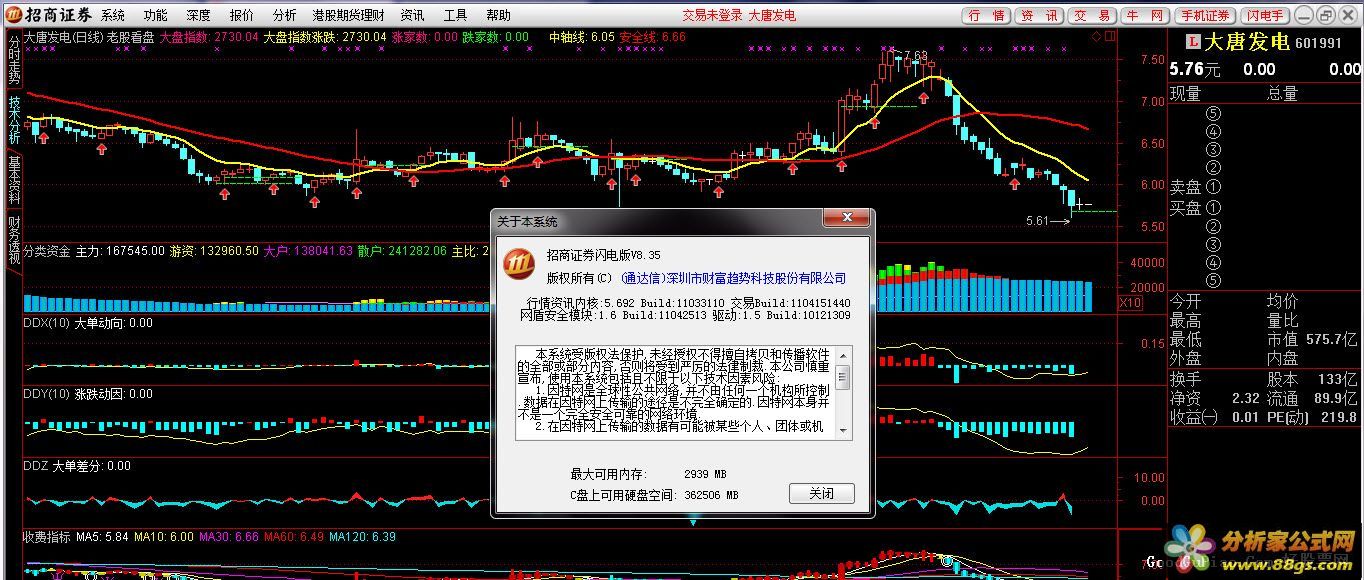Click the stock code 601991

click(x=1318, y=43)
